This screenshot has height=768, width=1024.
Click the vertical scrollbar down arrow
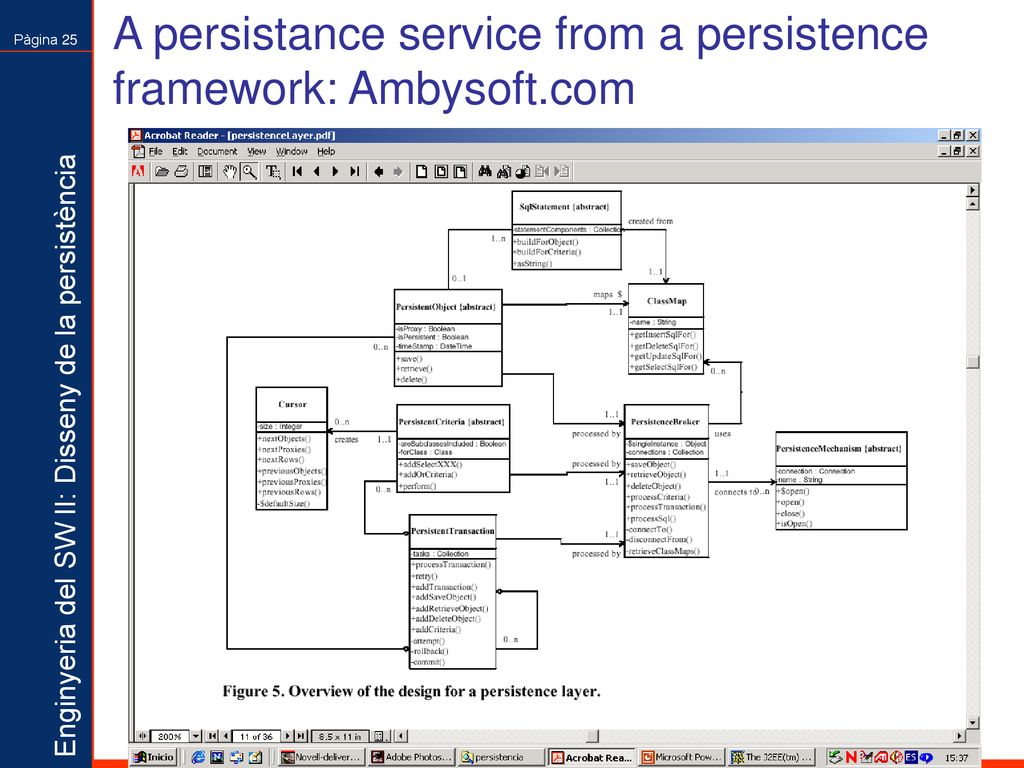point(973,722)
